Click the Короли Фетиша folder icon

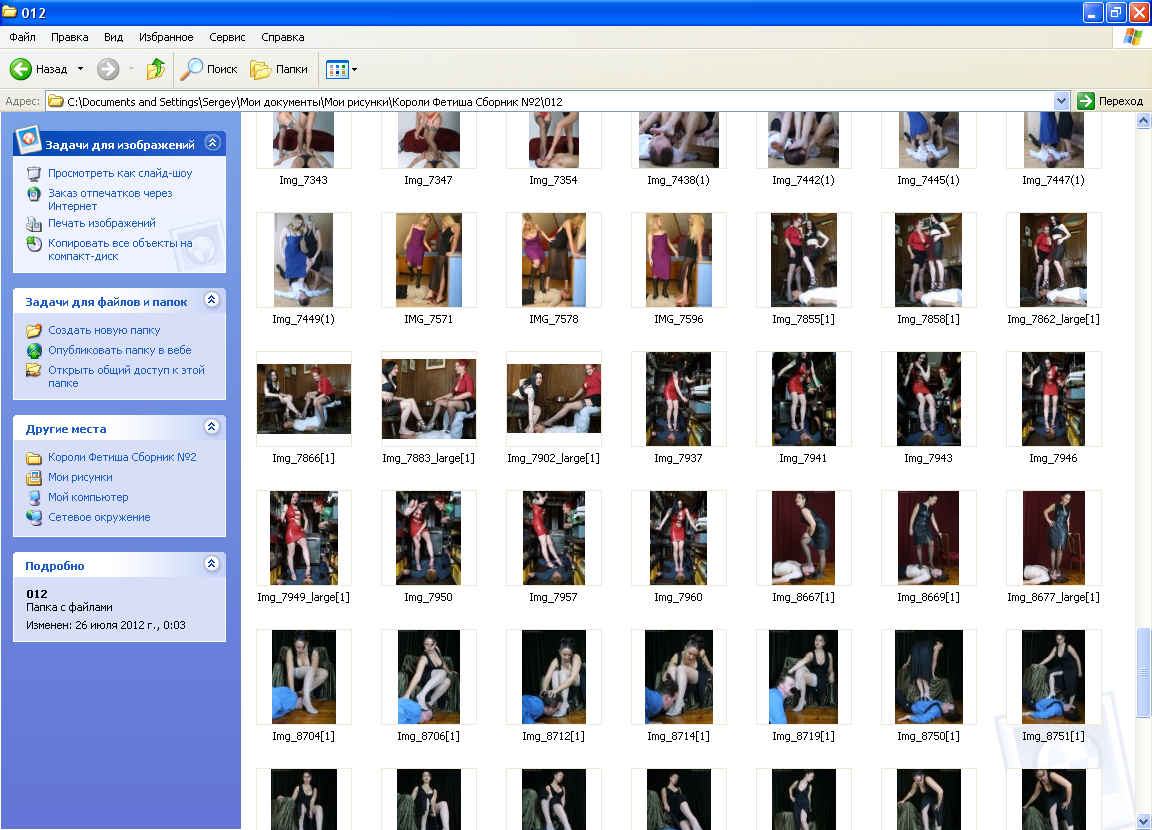[34, 458]
